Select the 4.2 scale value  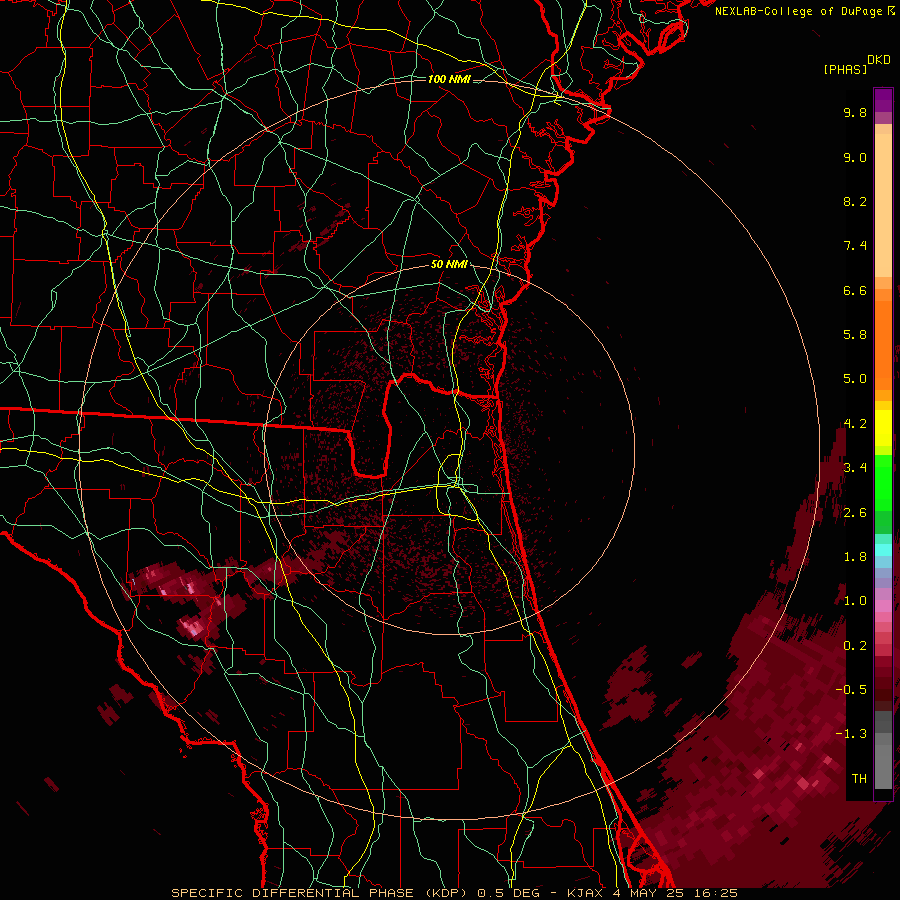coord(855,424)
